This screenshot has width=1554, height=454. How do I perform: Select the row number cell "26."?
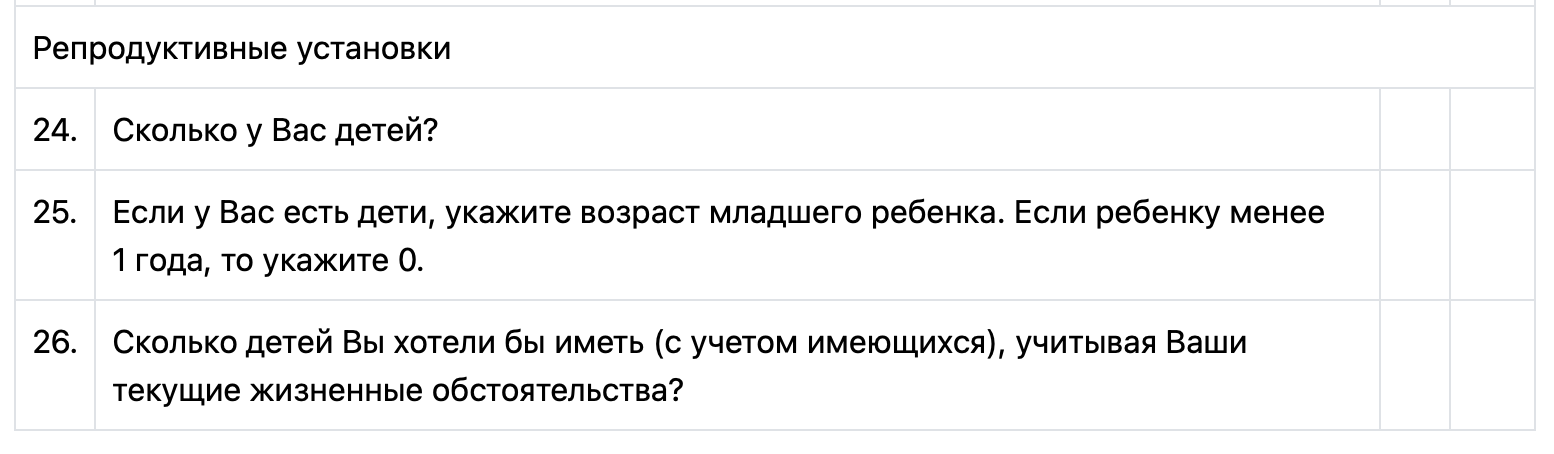(x=55, y=344)
